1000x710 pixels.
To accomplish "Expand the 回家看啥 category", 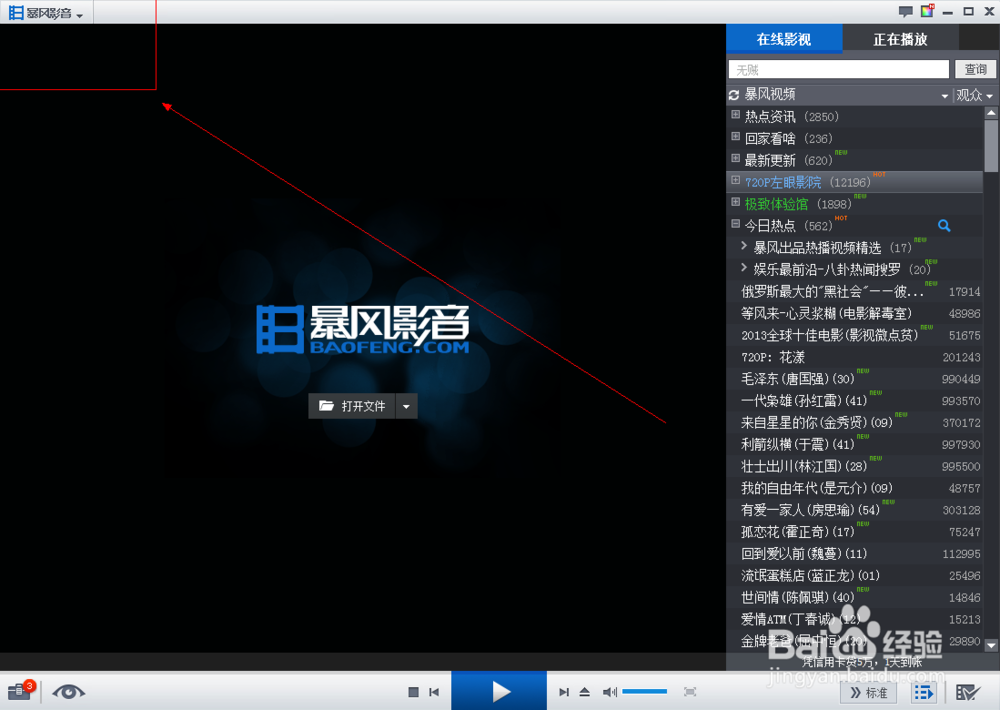I will (735, 137).
